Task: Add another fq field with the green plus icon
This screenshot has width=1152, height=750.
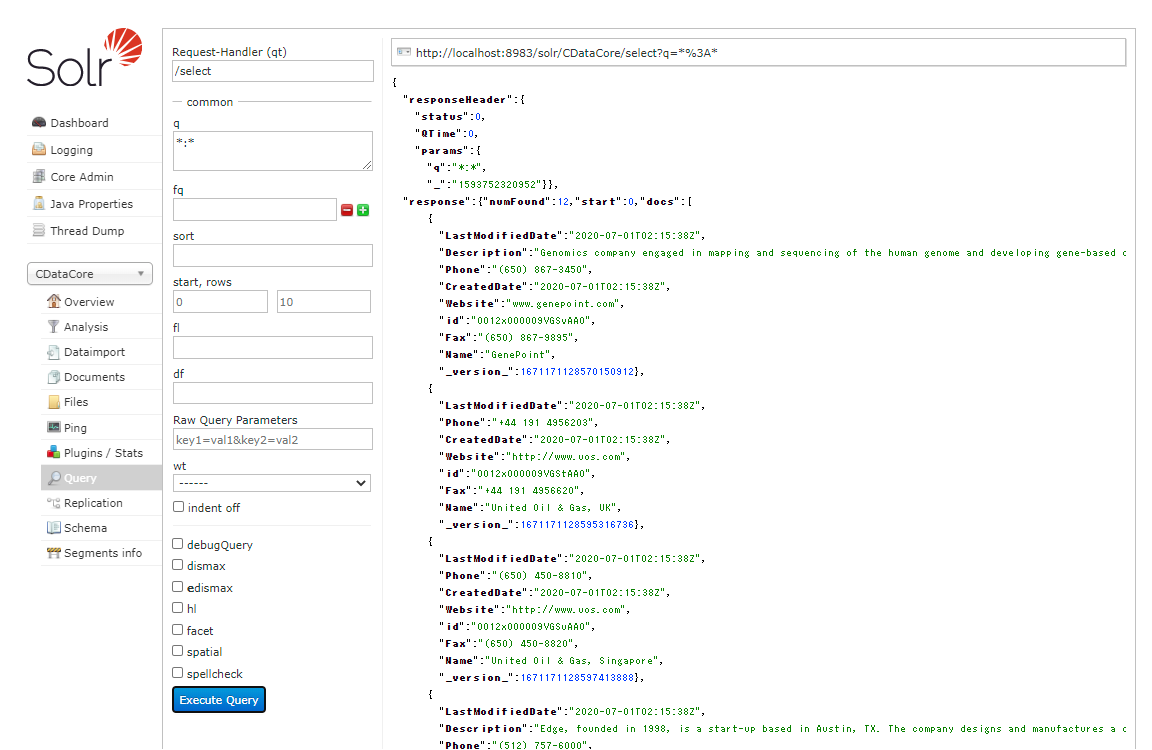Action: coord(363,210)
